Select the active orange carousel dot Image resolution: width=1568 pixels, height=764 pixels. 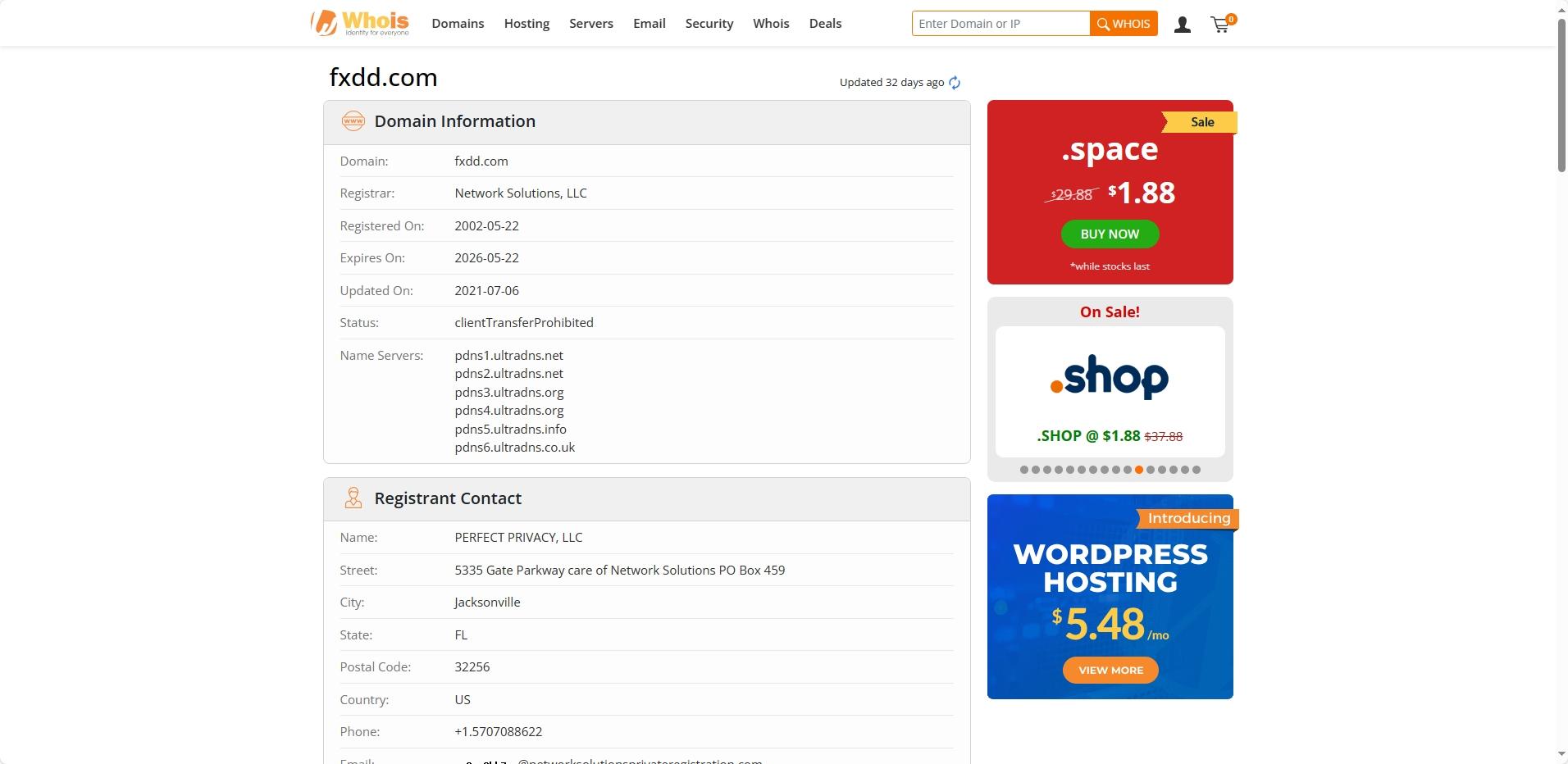(1139, 470)
